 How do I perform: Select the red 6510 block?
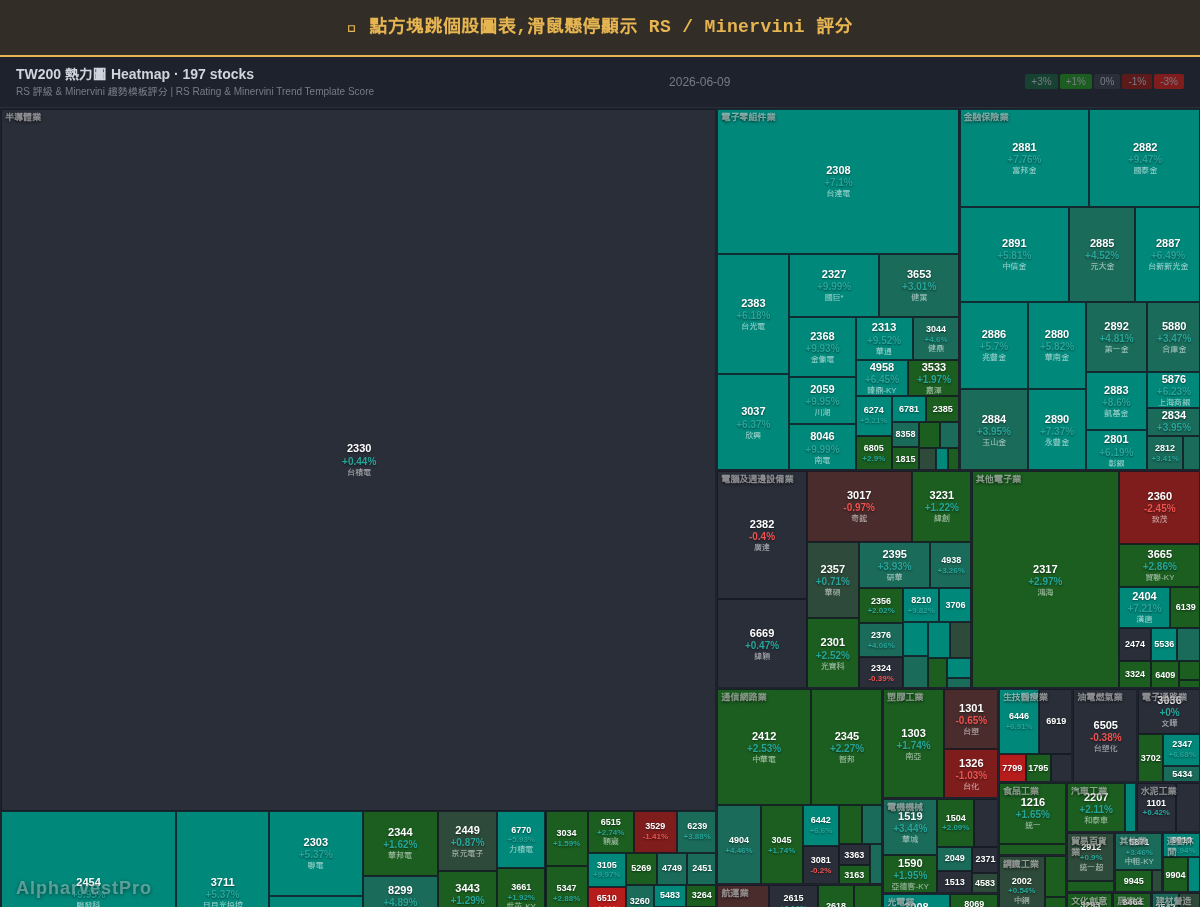[x=607, y=897]
